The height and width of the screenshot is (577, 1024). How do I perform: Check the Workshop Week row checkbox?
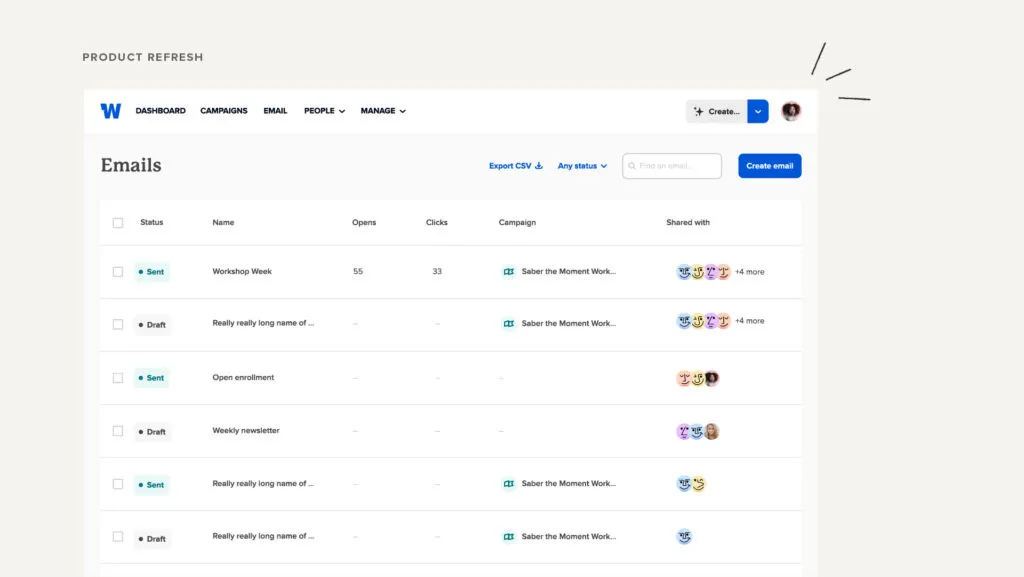click(118, 272)
